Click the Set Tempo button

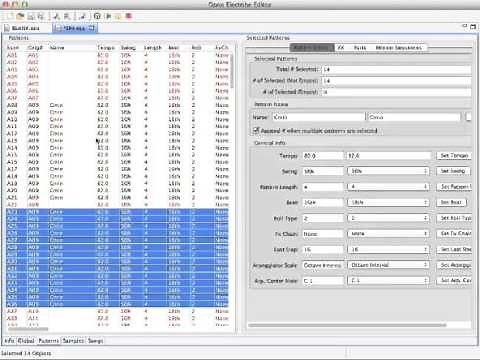(454, 156)
